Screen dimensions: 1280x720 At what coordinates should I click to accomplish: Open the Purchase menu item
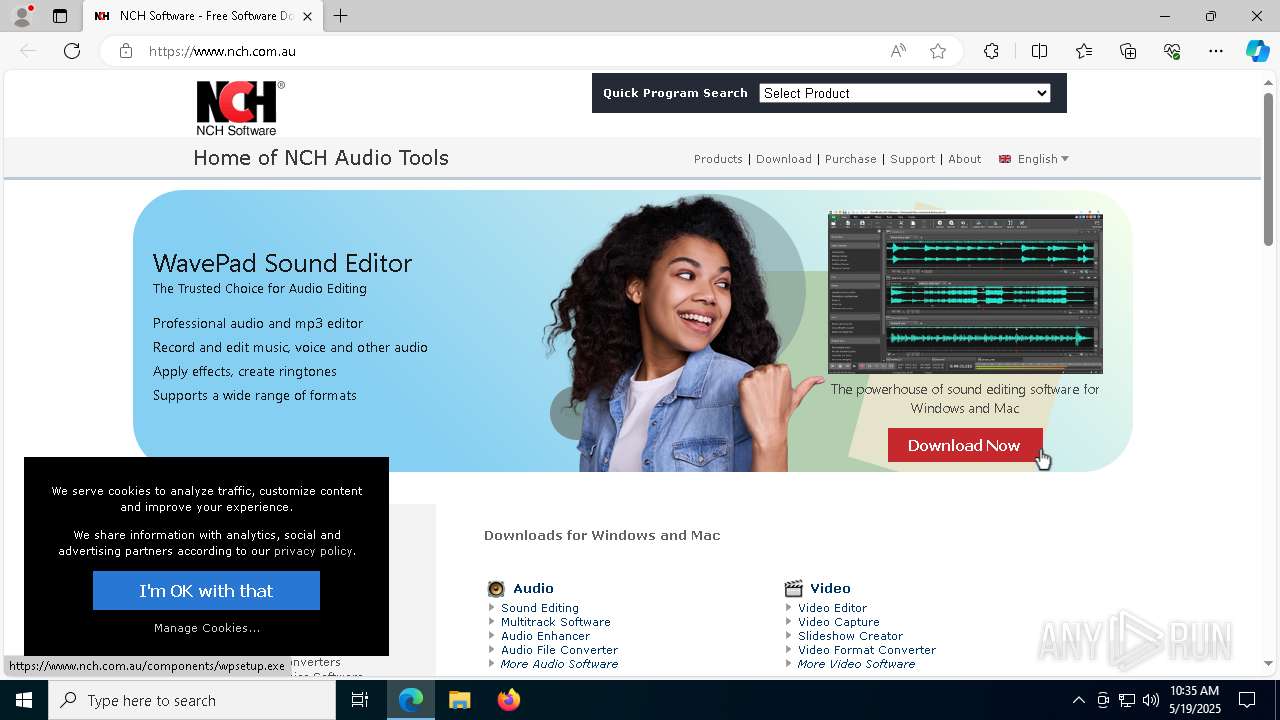(851, 159)
